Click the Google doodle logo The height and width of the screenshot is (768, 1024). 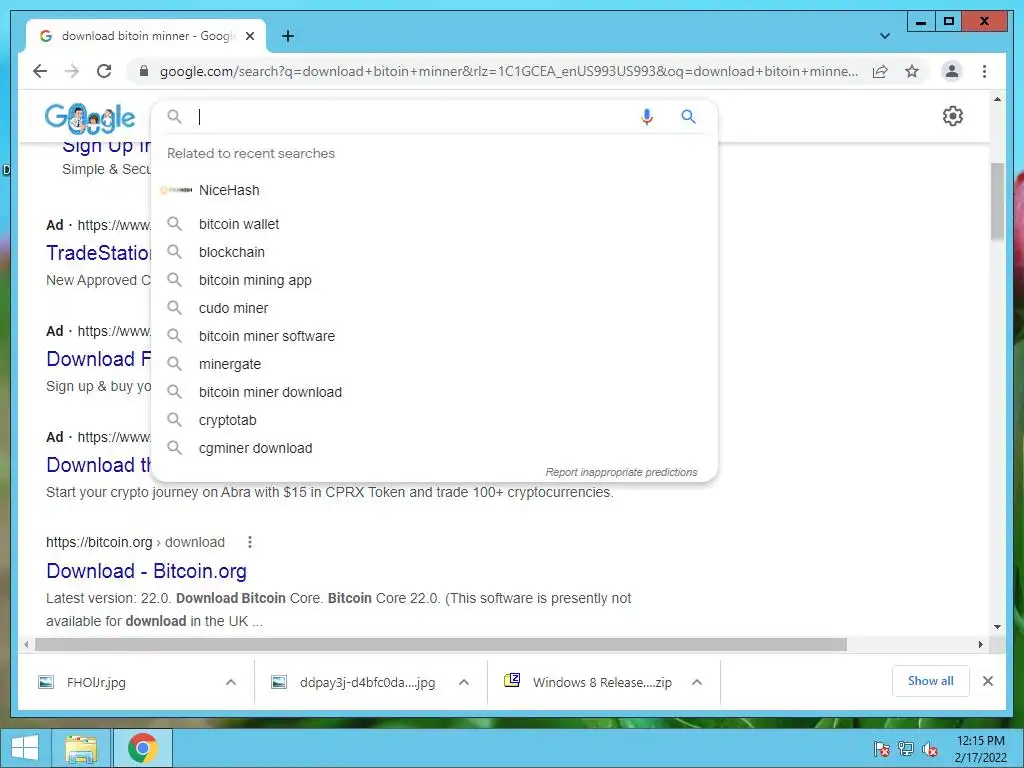(x=90, y=118)
